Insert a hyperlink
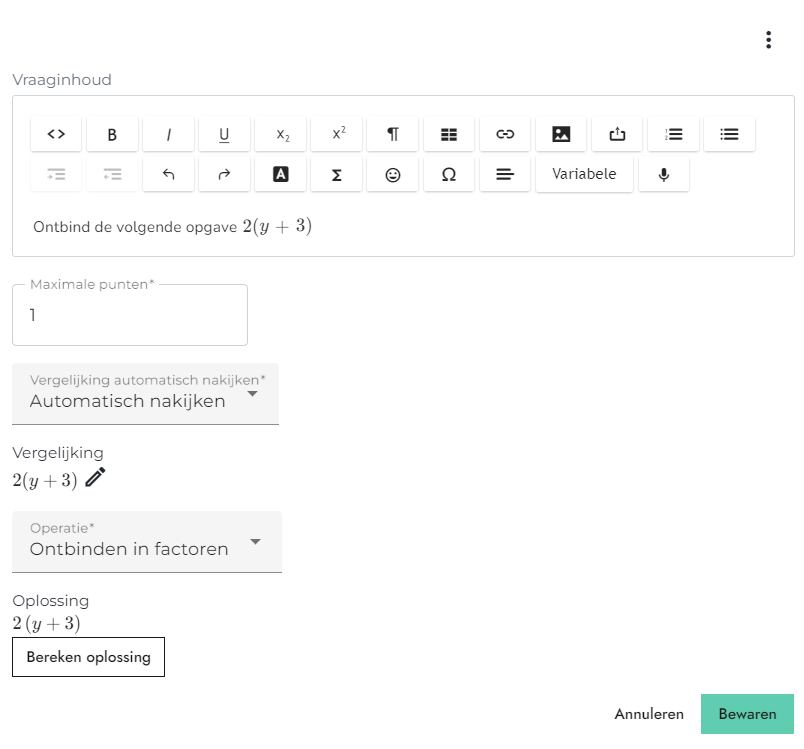804x749 pixels. pos(505,134)
